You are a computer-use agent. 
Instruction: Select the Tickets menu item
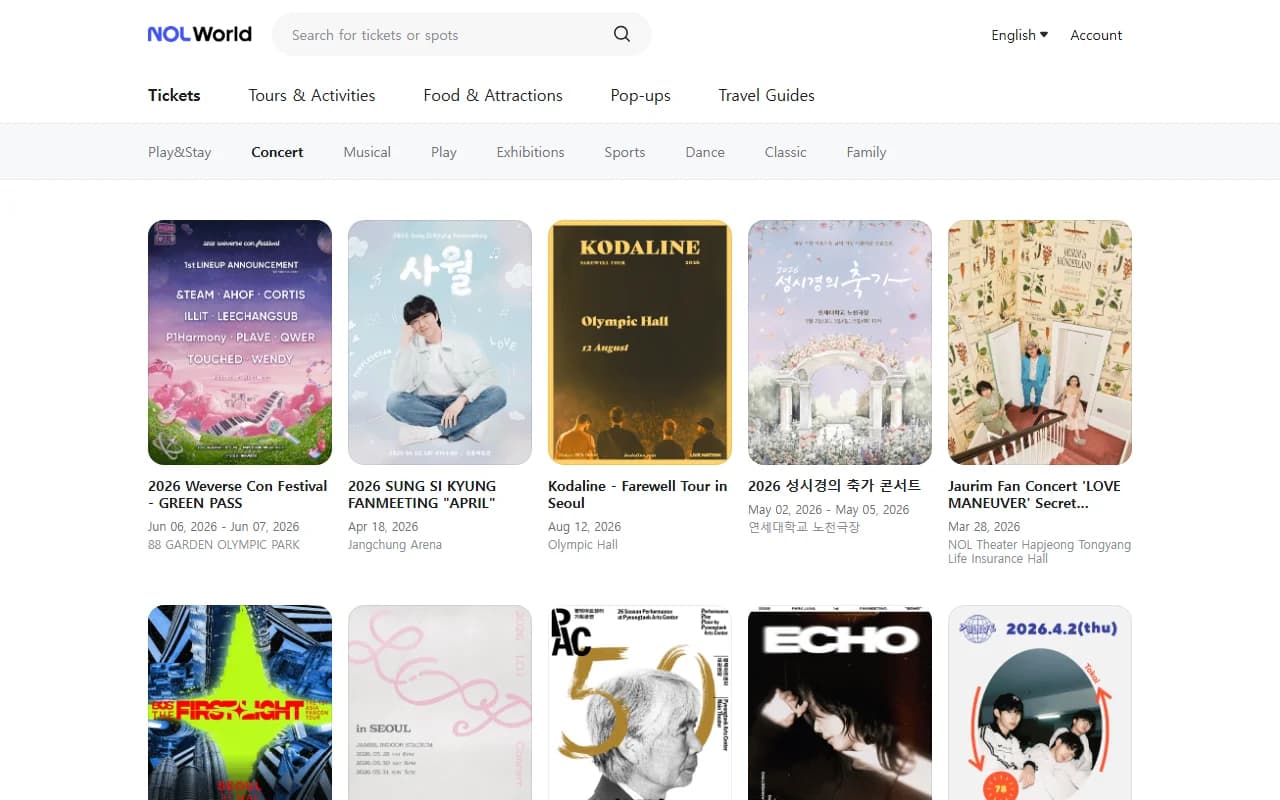coord(173,95)
